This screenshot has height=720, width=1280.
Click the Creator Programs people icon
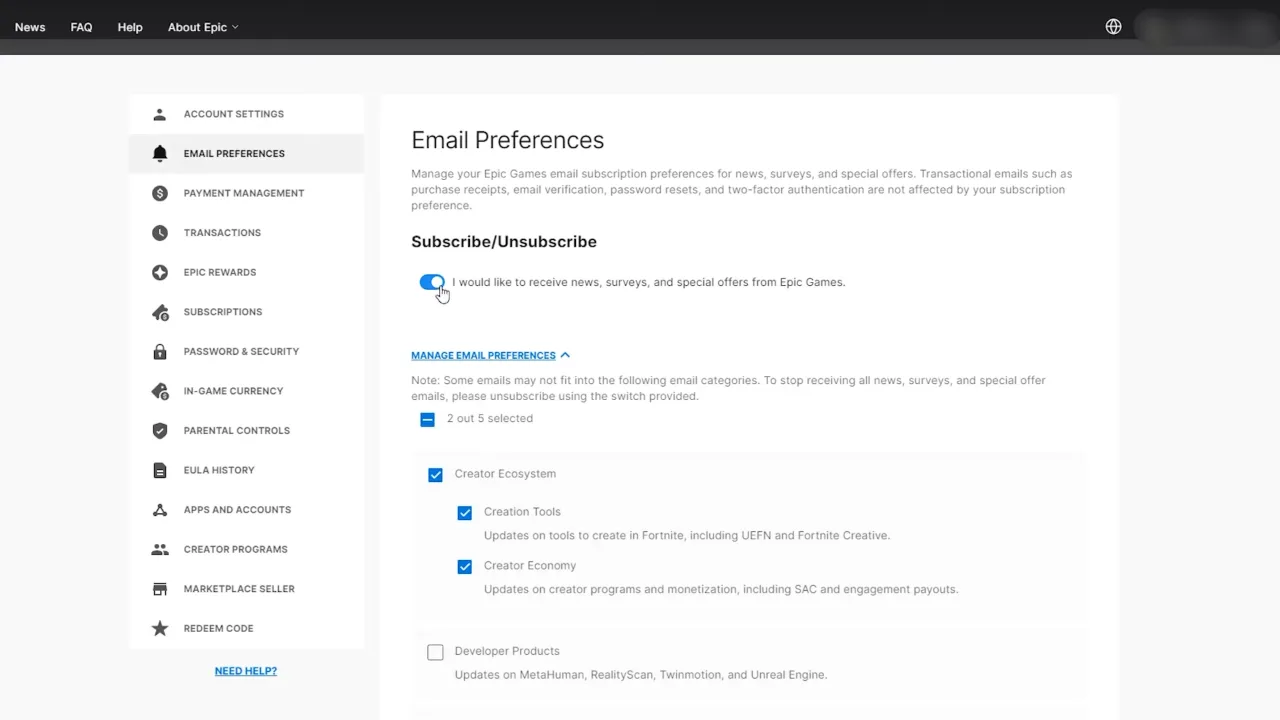coord(160,549)
